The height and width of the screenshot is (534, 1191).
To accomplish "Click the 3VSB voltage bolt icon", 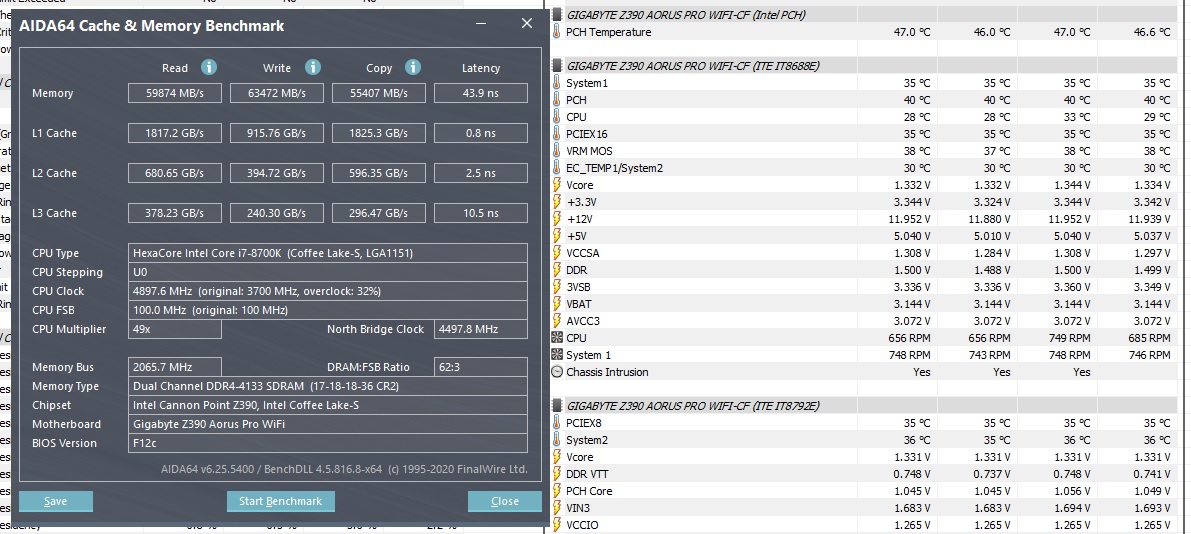I will [557, 287].
